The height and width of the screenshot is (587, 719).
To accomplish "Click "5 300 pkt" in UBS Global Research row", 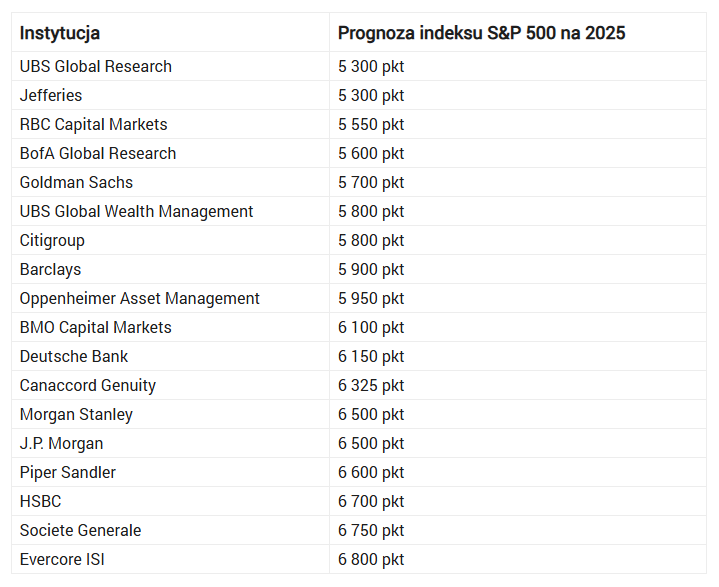I will [x=371, y=66].
